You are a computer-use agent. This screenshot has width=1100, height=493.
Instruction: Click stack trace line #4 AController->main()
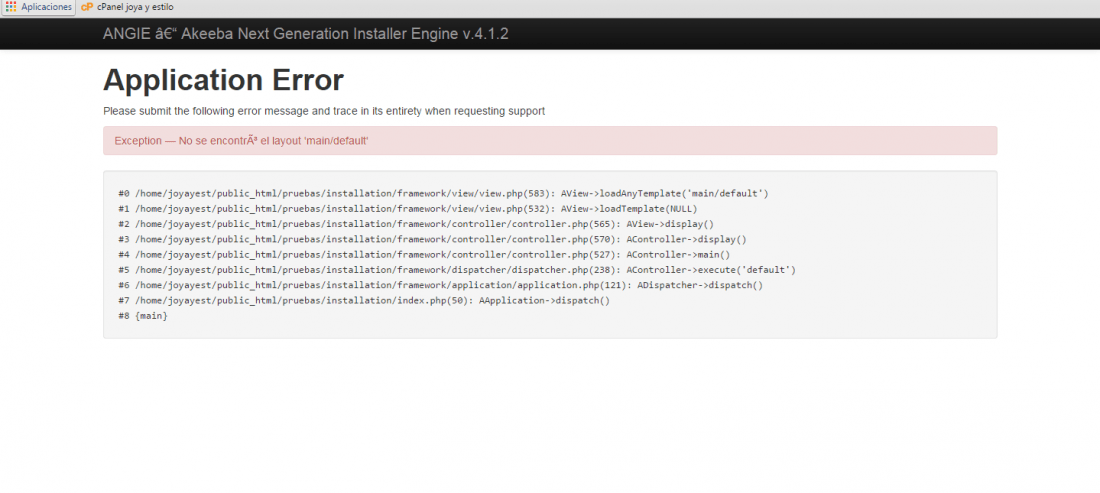[x=424, y=255]
